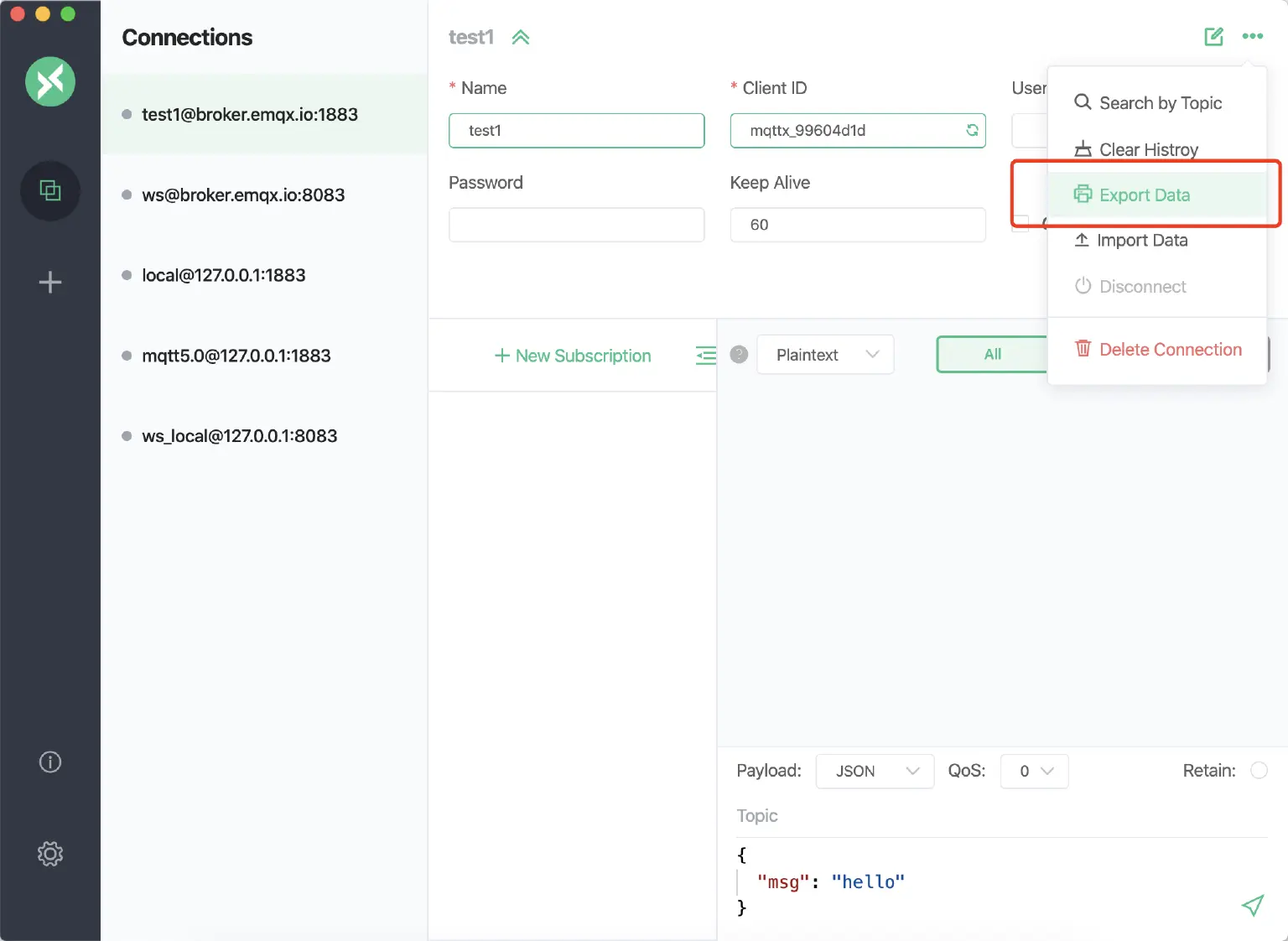Viewport: 1288px width, 941px height.
Task: Toggle the Retain radio button
Action: [1259, 770]
